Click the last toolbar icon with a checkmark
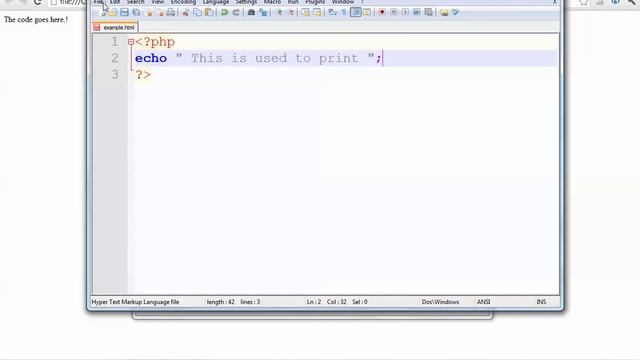This screenshot has height=360, width=640. 456,13
